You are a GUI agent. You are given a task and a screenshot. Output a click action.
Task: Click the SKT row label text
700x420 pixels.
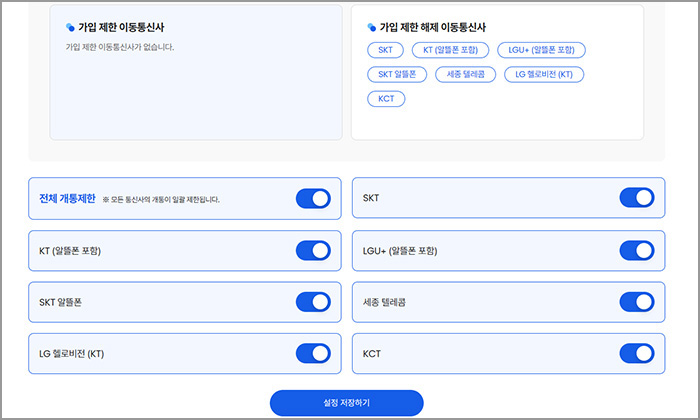371,198
